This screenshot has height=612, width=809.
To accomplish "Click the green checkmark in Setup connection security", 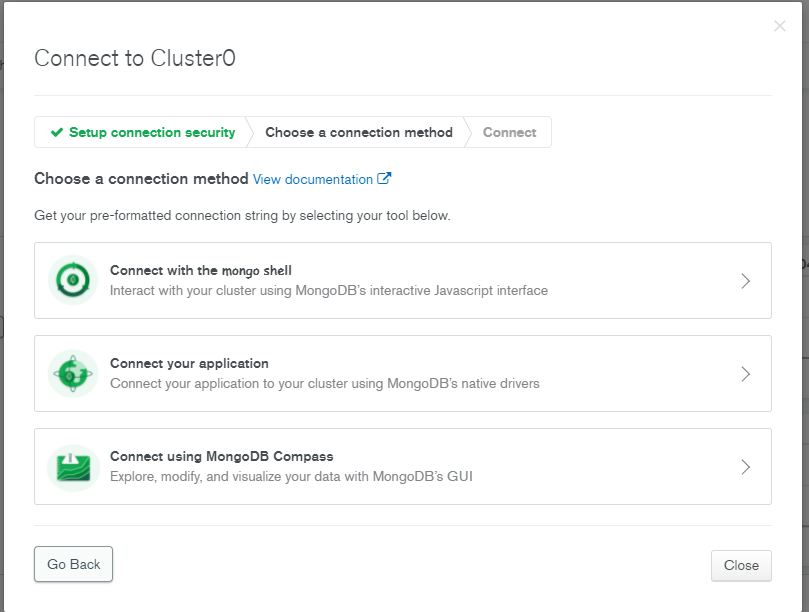I will (57, 132).
